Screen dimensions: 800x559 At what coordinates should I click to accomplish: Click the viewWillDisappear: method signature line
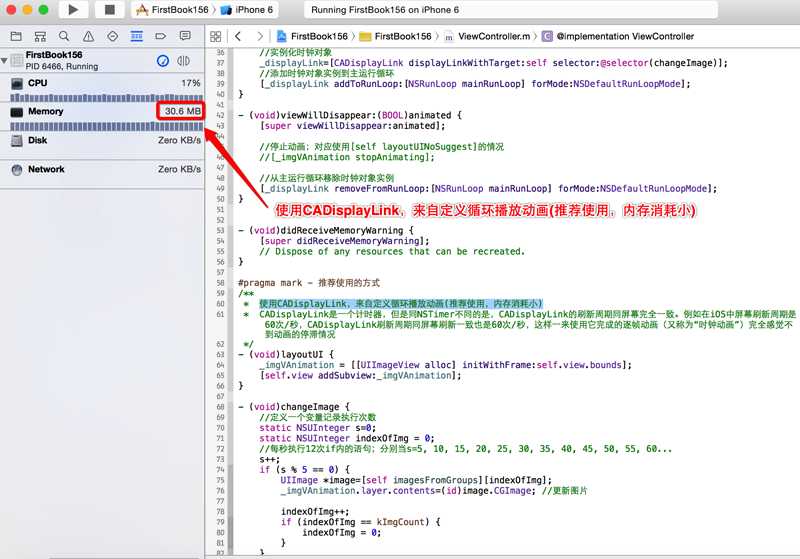point(350,115)
